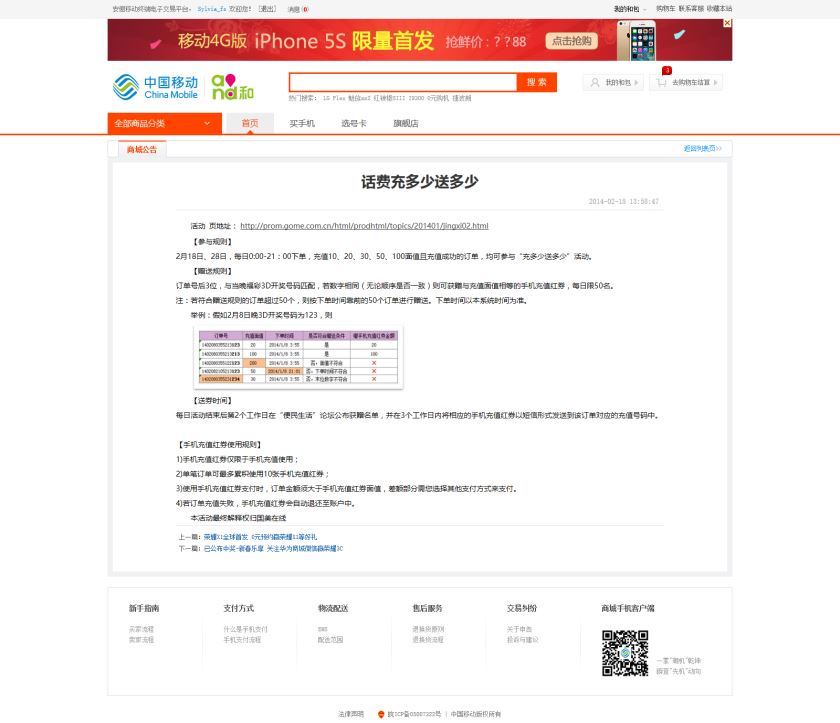
Task: Open the 旗舰店 nav tab
Action: pos(406,123)
